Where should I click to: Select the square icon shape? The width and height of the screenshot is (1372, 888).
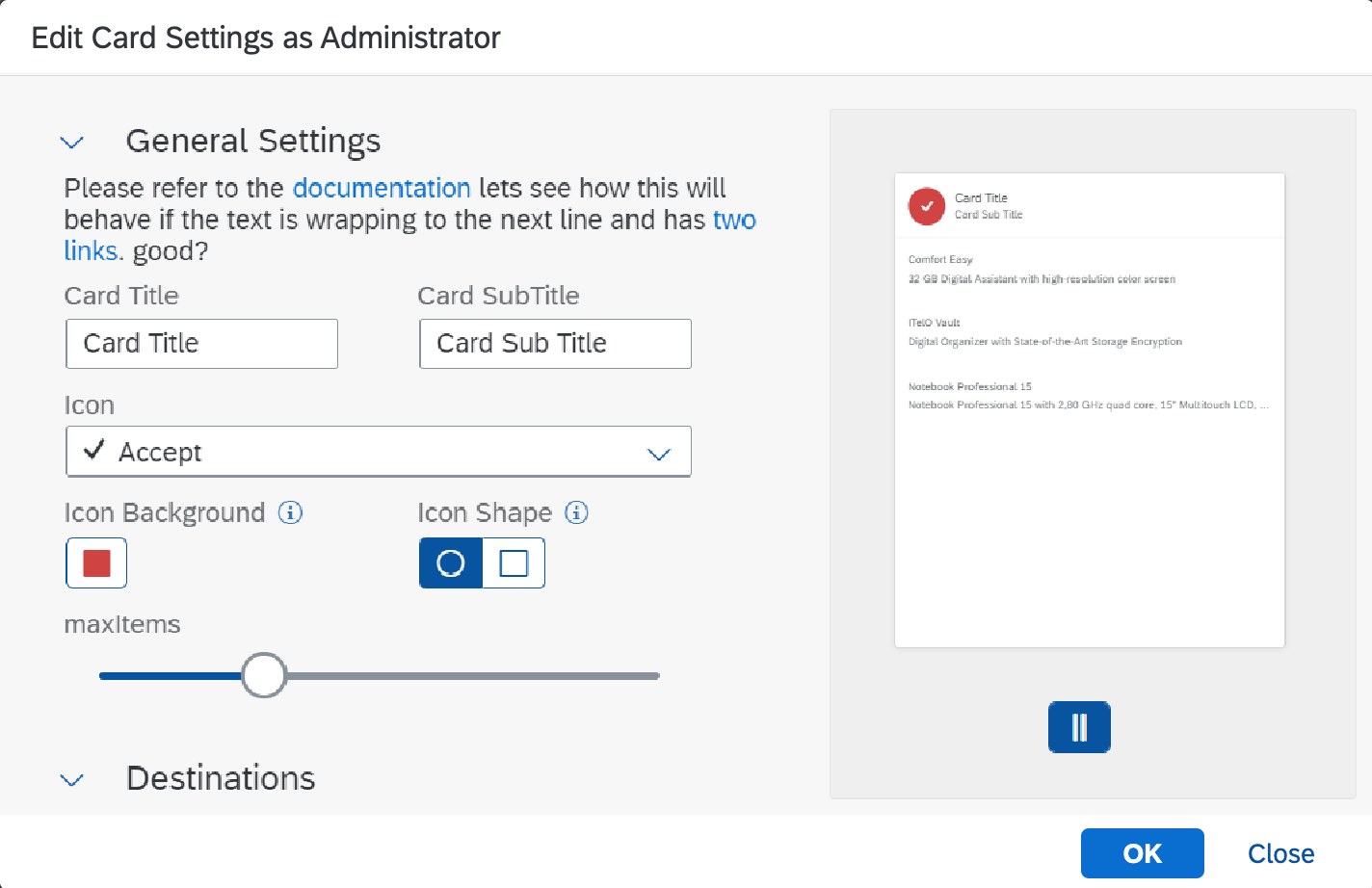(514, 562)
